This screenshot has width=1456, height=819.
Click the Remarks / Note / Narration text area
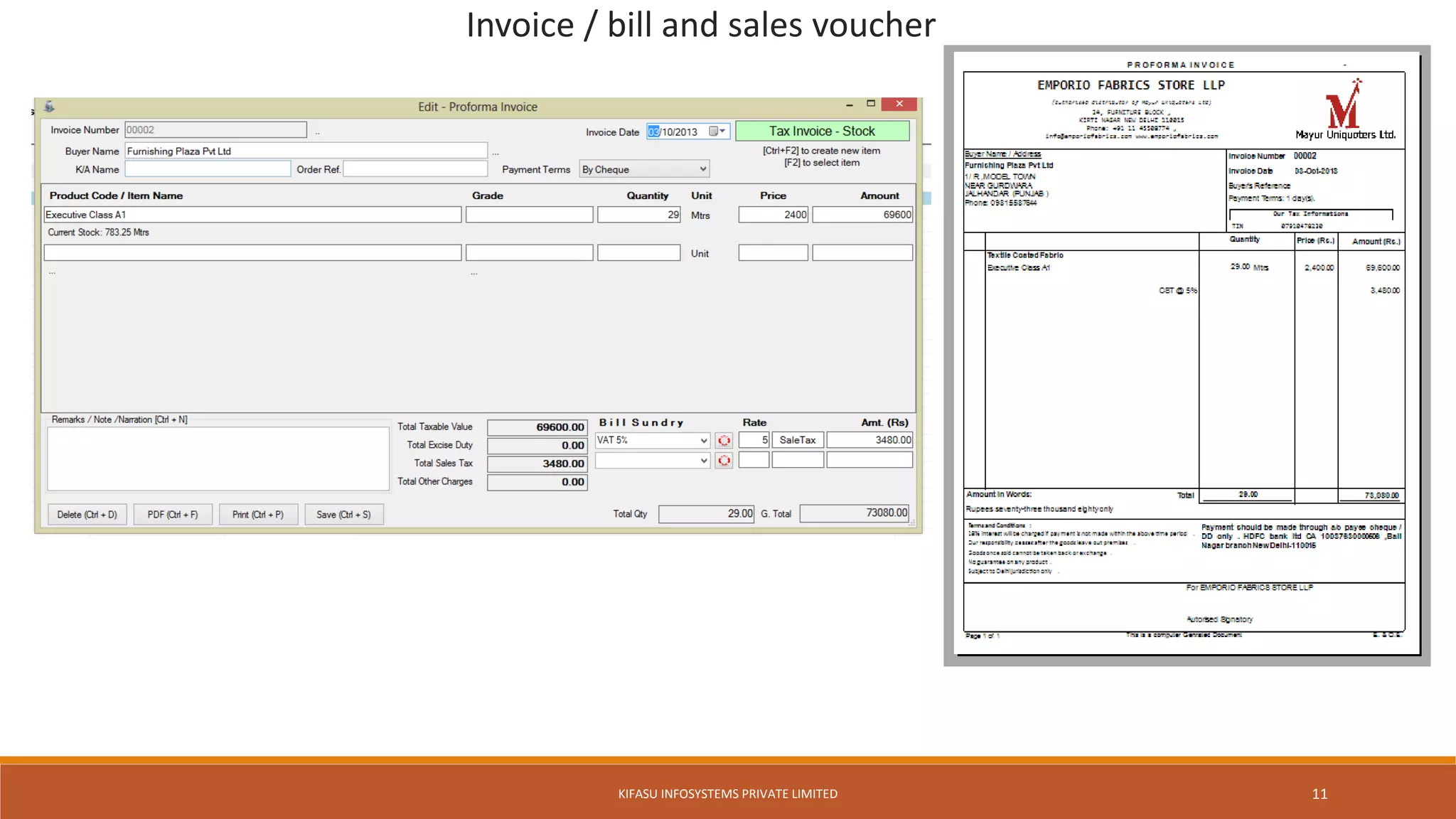[218, 459]
